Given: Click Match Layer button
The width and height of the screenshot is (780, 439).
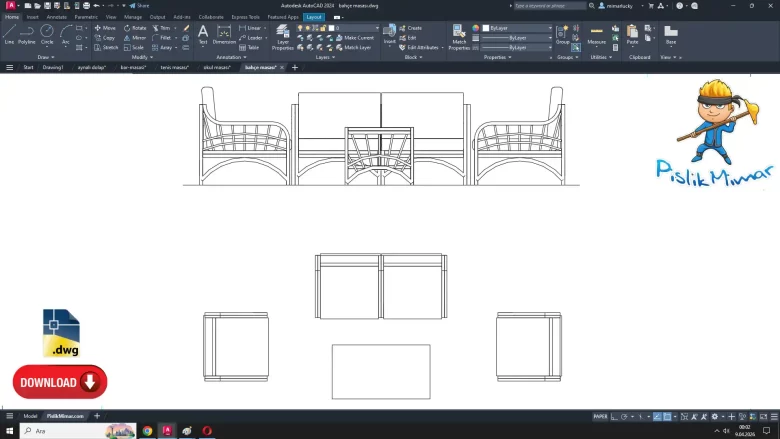Looking at the screenshot, I should pos(354,48).
